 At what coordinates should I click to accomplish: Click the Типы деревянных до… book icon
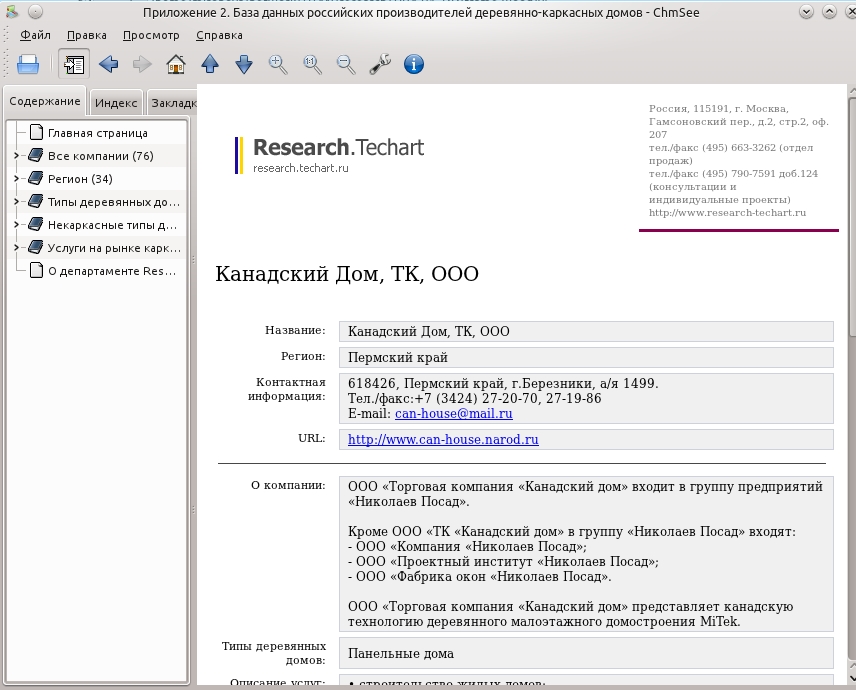click(x=35, y=201)
